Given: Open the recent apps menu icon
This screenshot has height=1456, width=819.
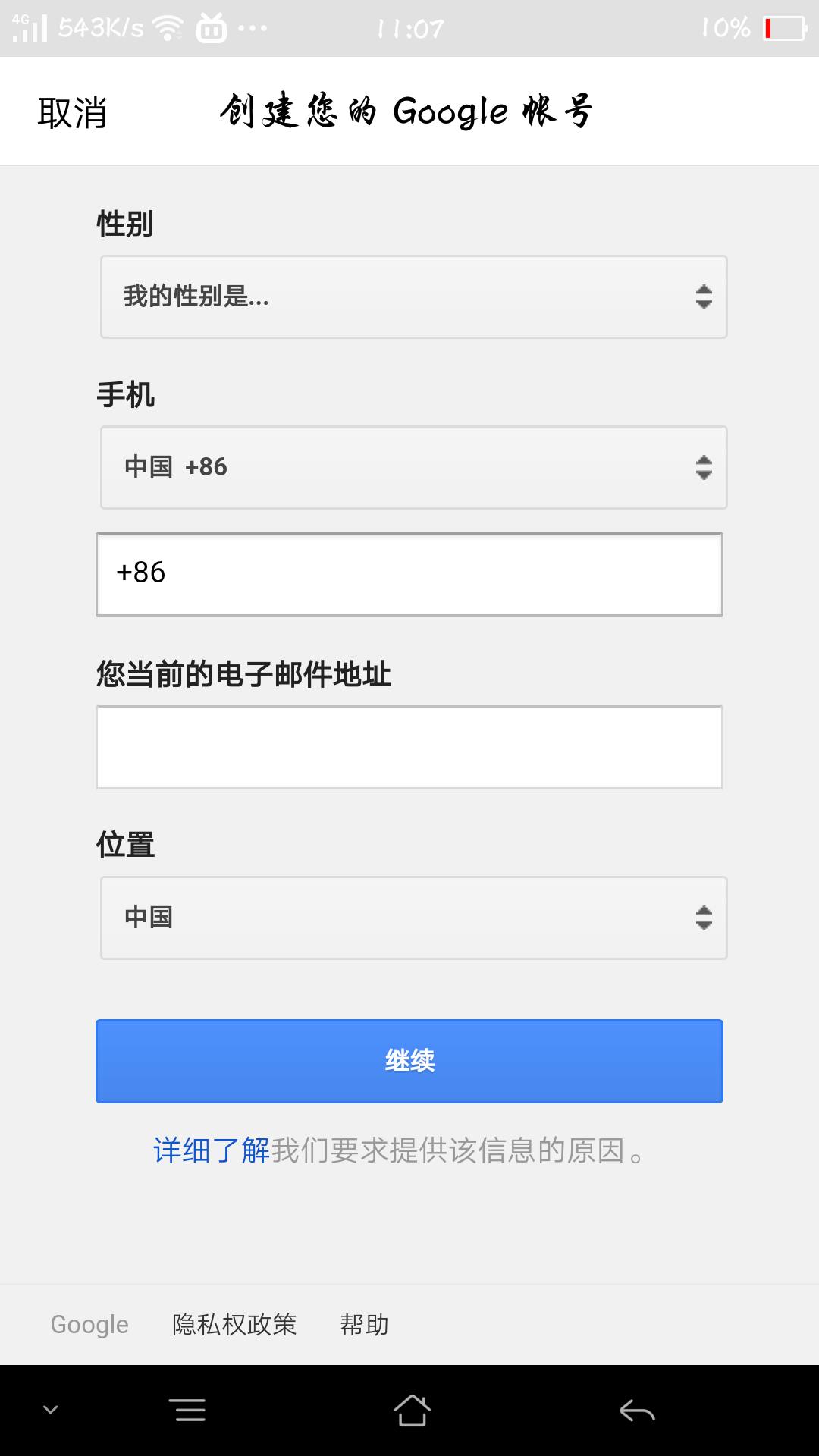Looking at the screenshot, I should point(187,1410).
